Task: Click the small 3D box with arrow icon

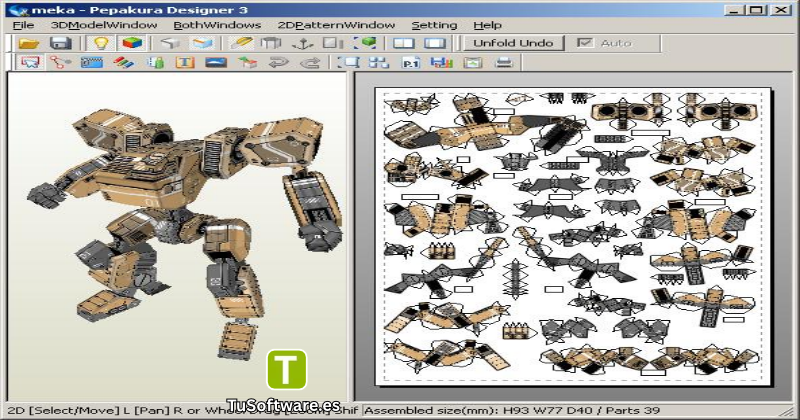Action: [x=247, y=63]
